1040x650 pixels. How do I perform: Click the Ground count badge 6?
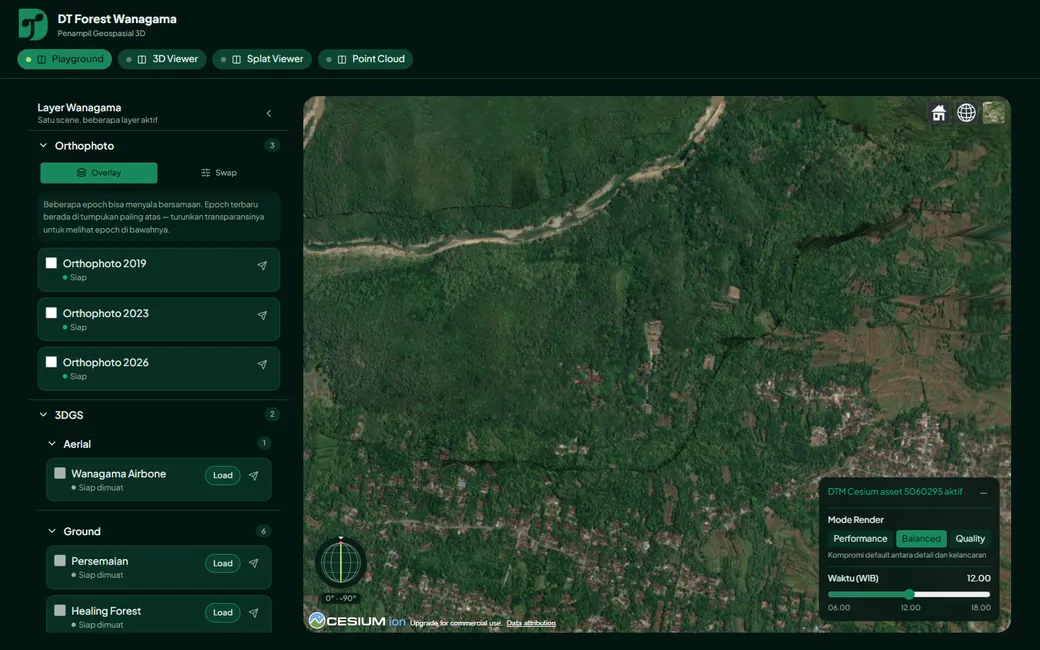[x=263, y=531]
